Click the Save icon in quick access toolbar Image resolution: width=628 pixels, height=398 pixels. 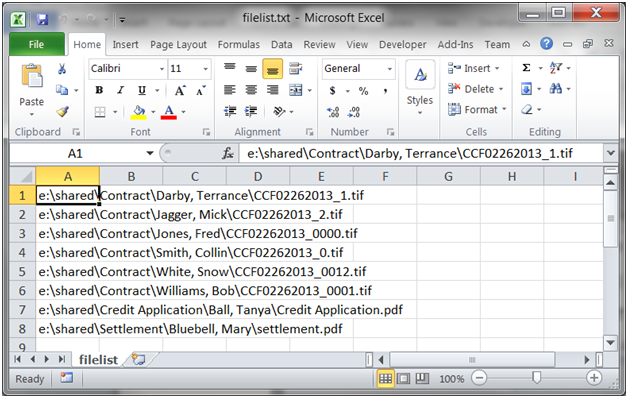pos(42,19)
